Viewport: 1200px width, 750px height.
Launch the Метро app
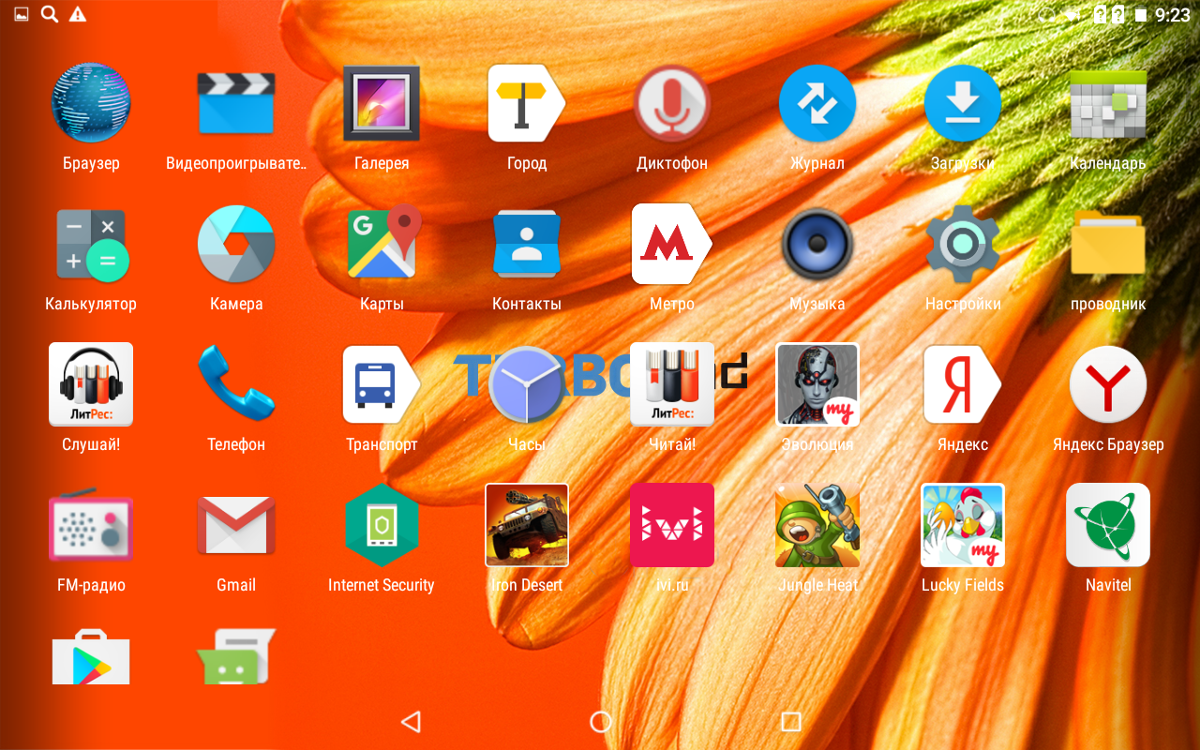click(672, 244)
